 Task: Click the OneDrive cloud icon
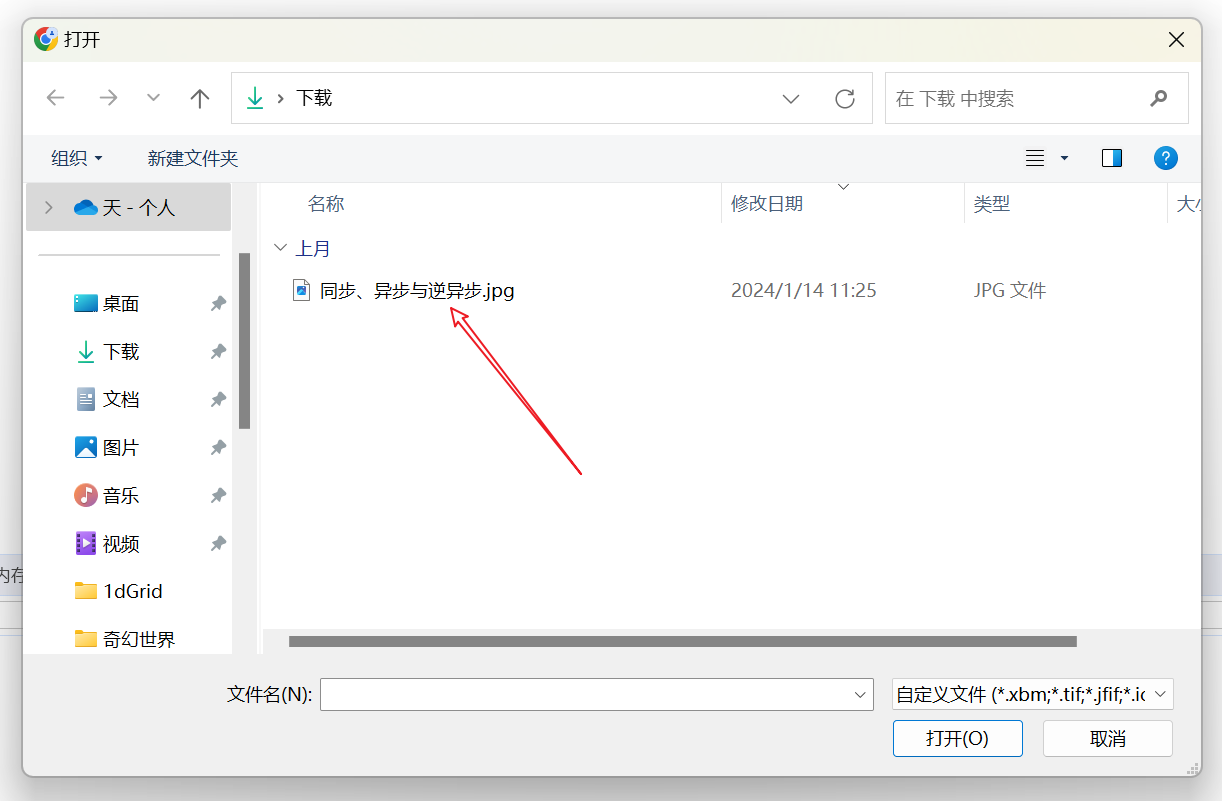(x=86, y=207)
